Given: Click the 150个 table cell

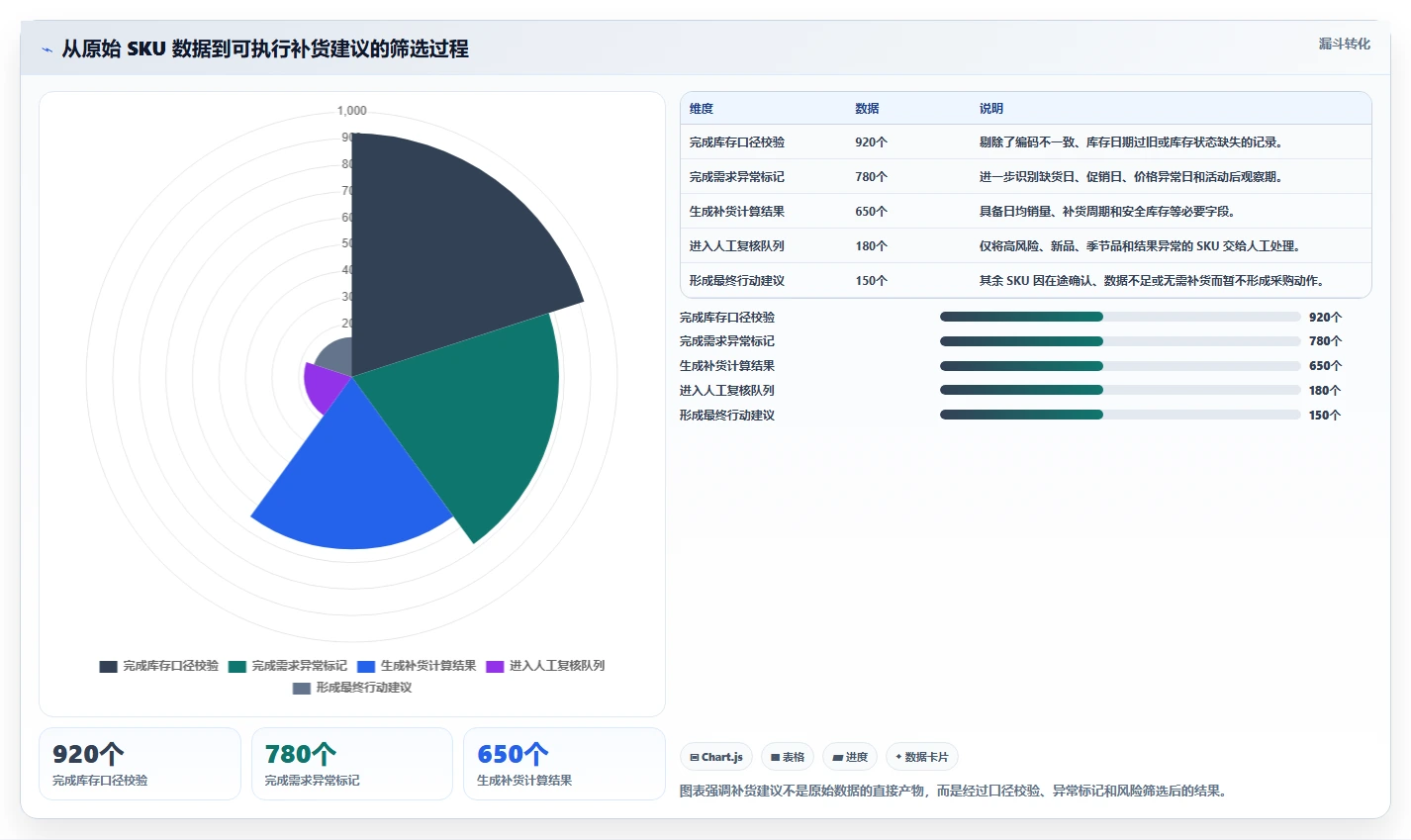Looking at the screenshot, I should pos(872,281).
